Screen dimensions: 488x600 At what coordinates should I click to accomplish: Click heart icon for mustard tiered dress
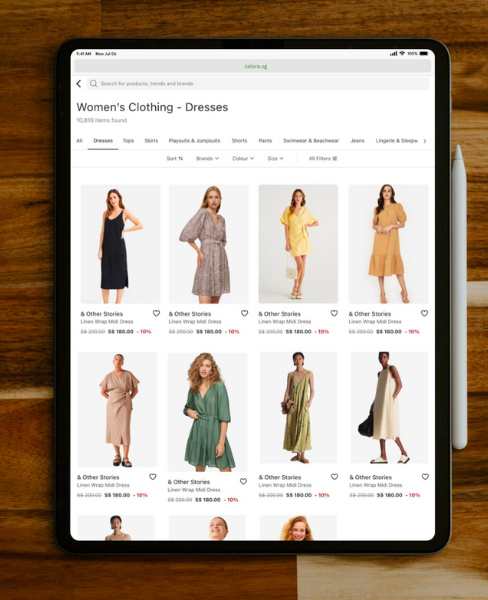point(424,313)
